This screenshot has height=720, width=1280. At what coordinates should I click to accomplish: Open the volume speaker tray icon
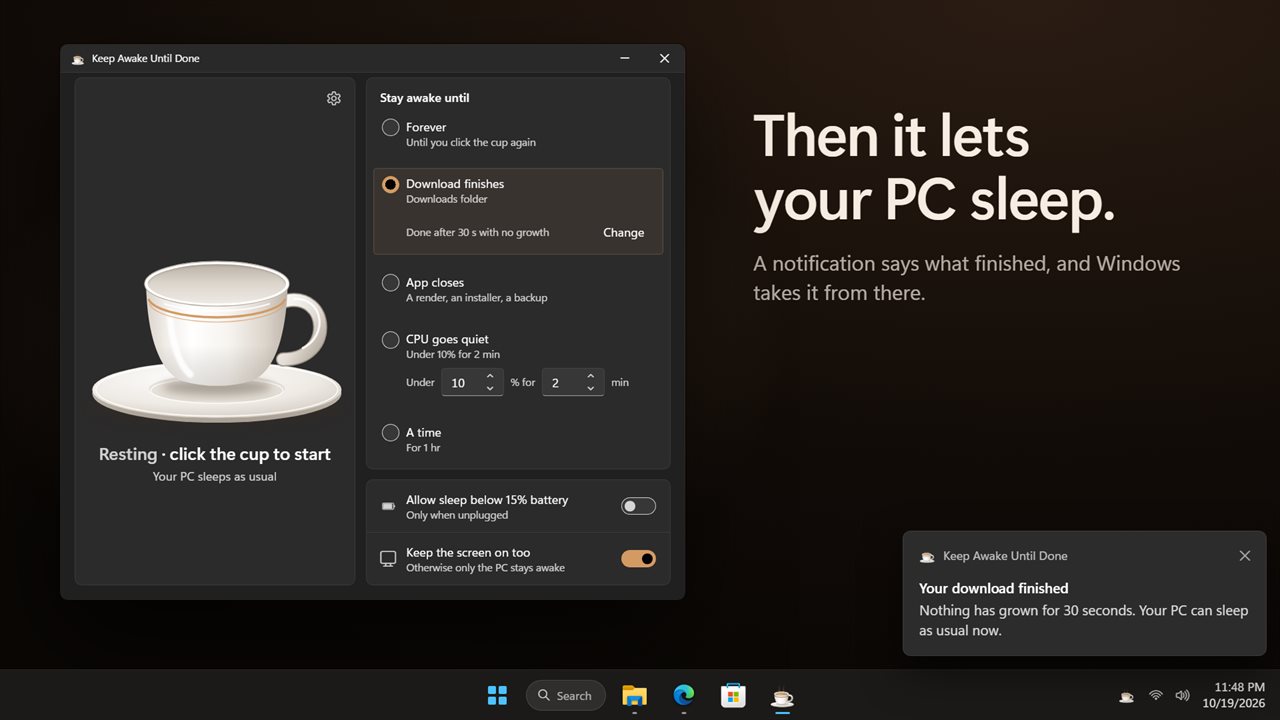tap(1183, 695)
